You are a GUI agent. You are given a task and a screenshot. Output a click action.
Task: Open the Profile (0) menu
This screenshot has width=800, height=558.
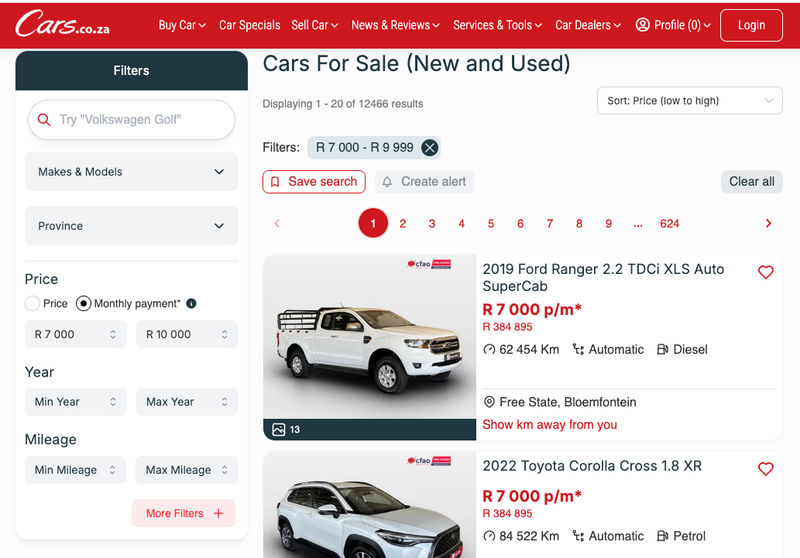point(673,25)
